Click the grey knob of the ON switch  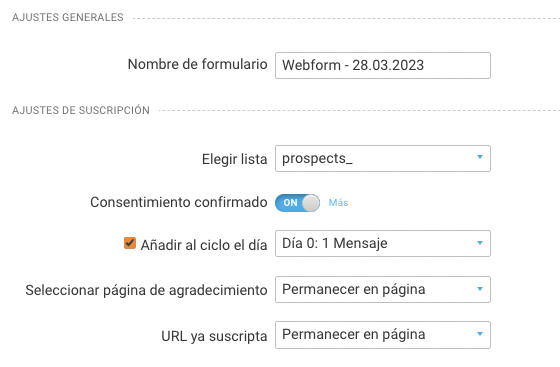[x=311, y=203]
